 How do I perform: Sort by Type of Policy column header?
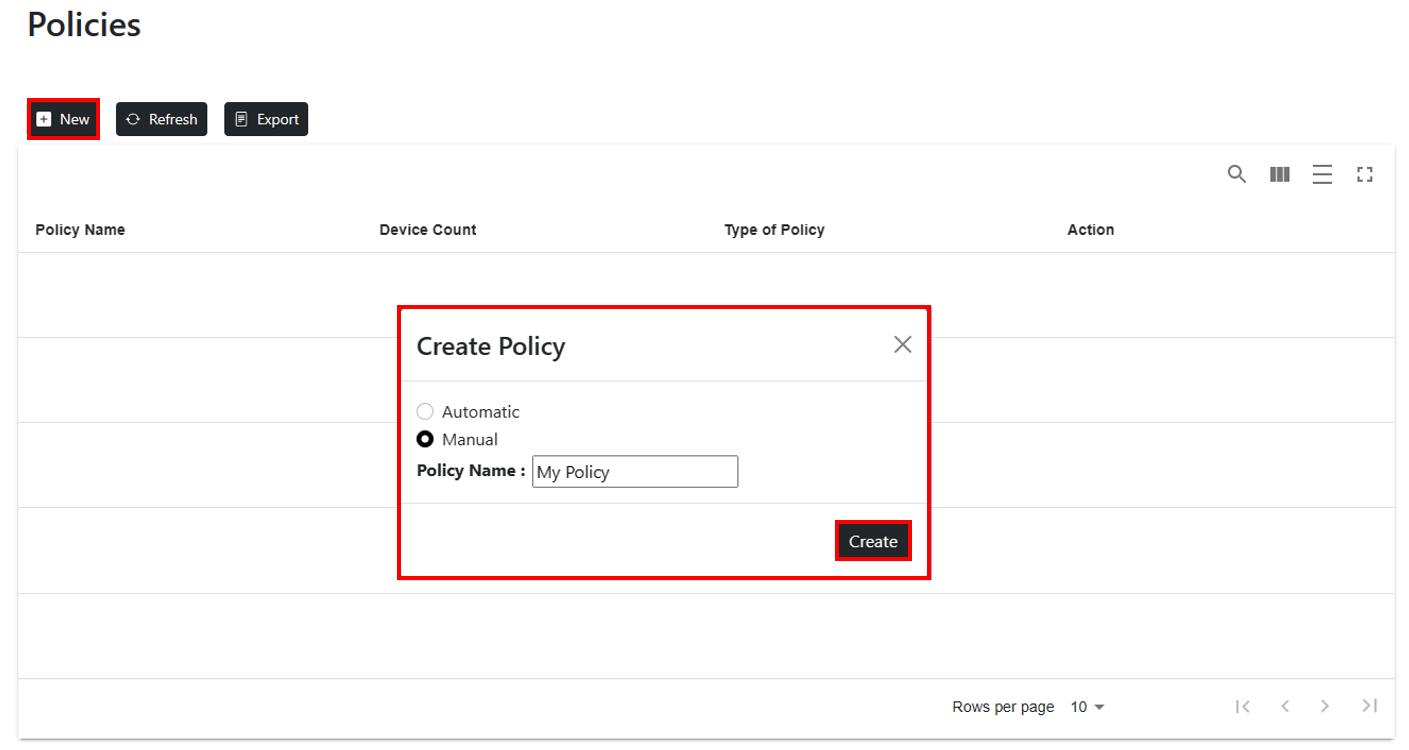[774, 230]
